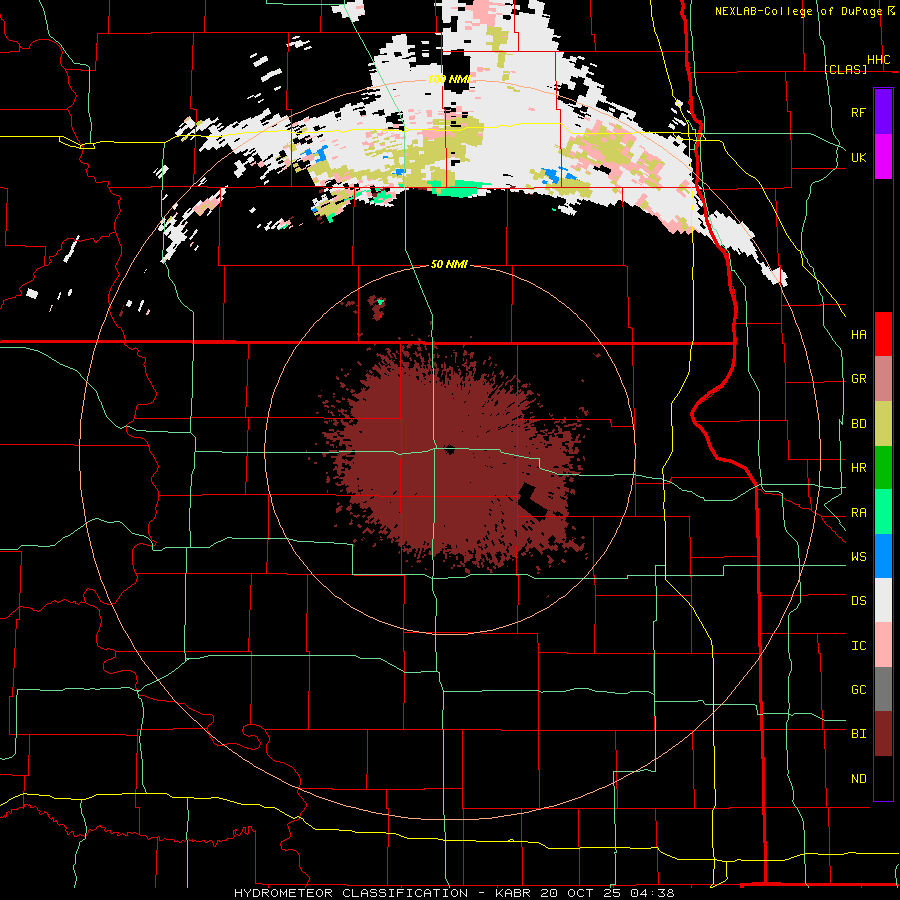900x900 pixels.
Task: Click the RF purple legend swatch
Action: pos(883,112)
